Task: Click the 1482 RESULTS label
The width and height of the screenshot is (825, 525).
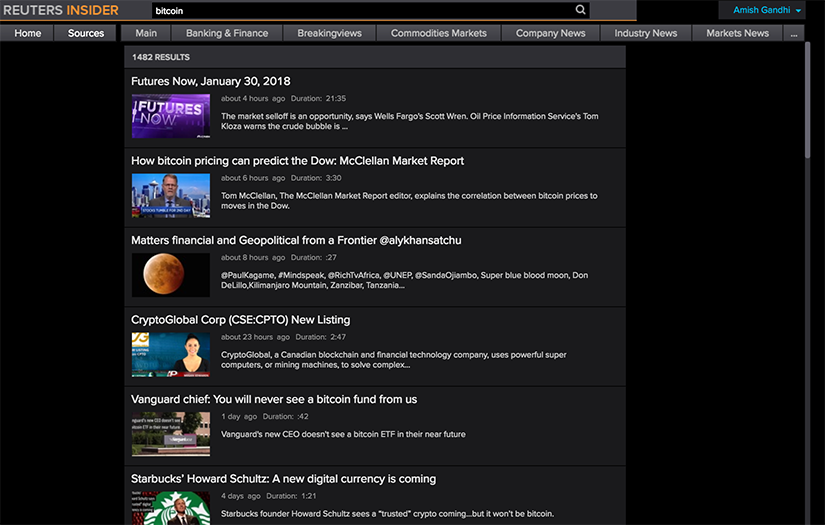Action: [x=160, y=57]
